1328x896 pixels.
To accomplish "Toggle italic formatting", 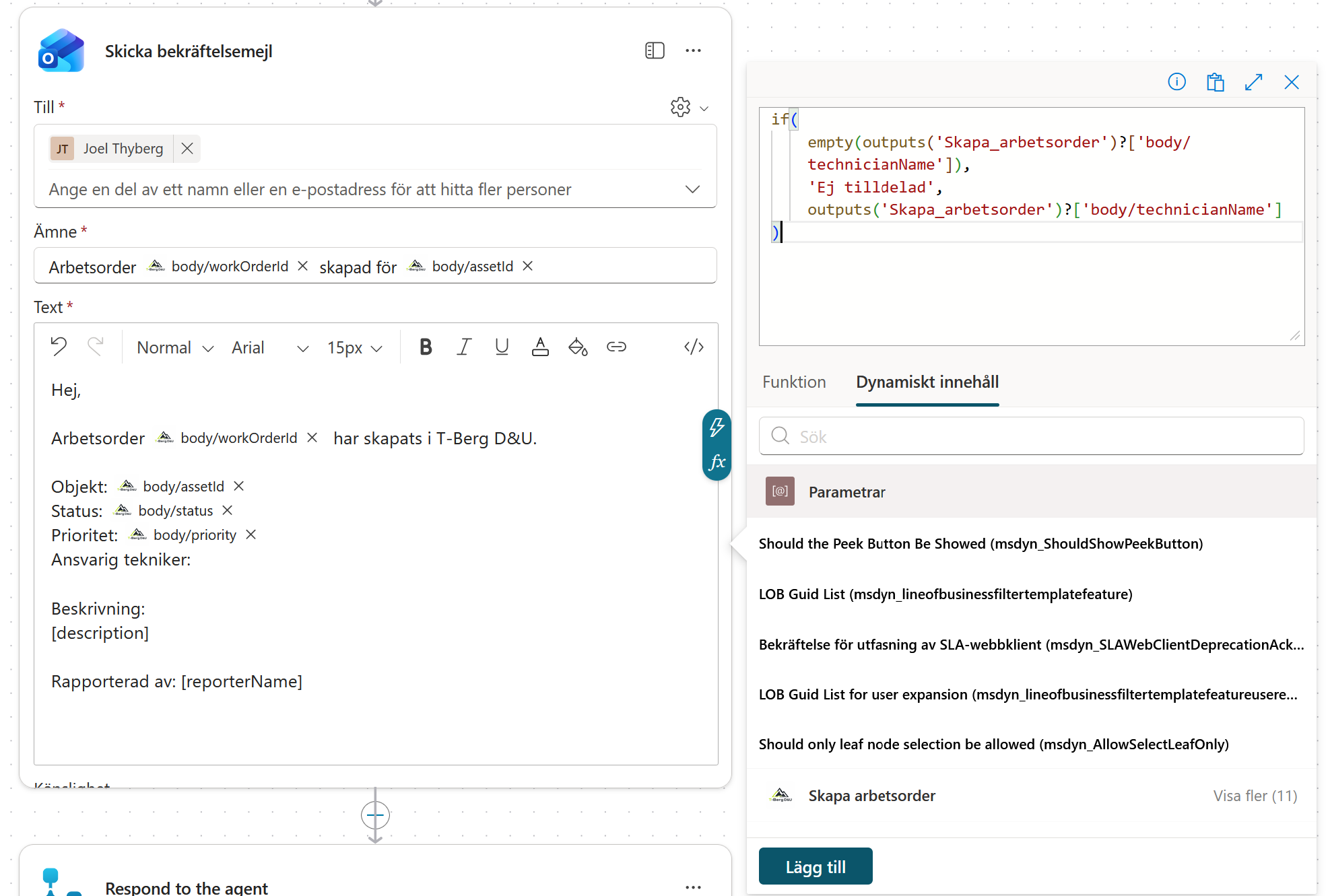I will tap(464, 347).
